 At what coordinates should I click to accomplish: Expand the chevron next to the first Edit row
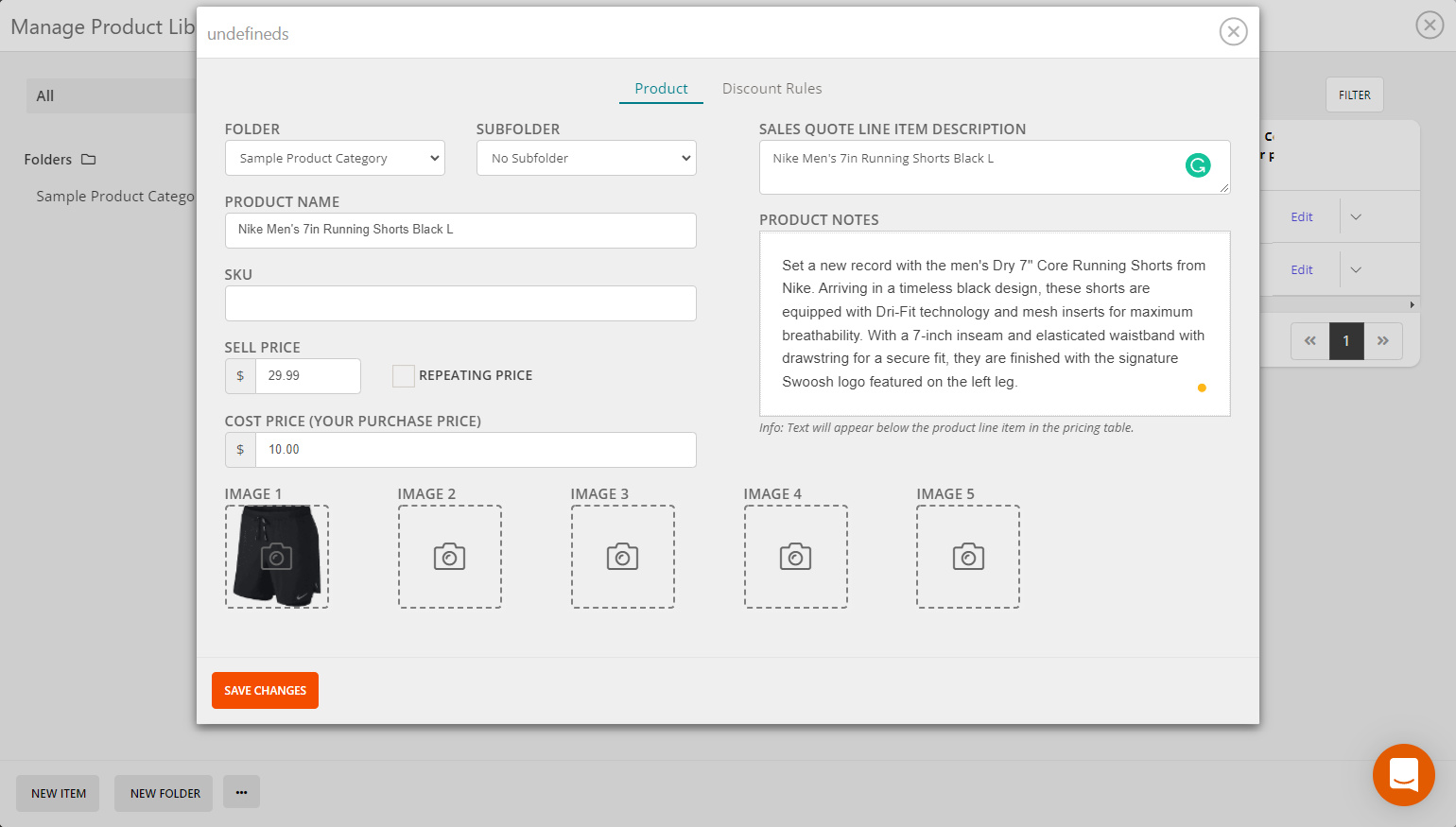tap(1356, 216)
